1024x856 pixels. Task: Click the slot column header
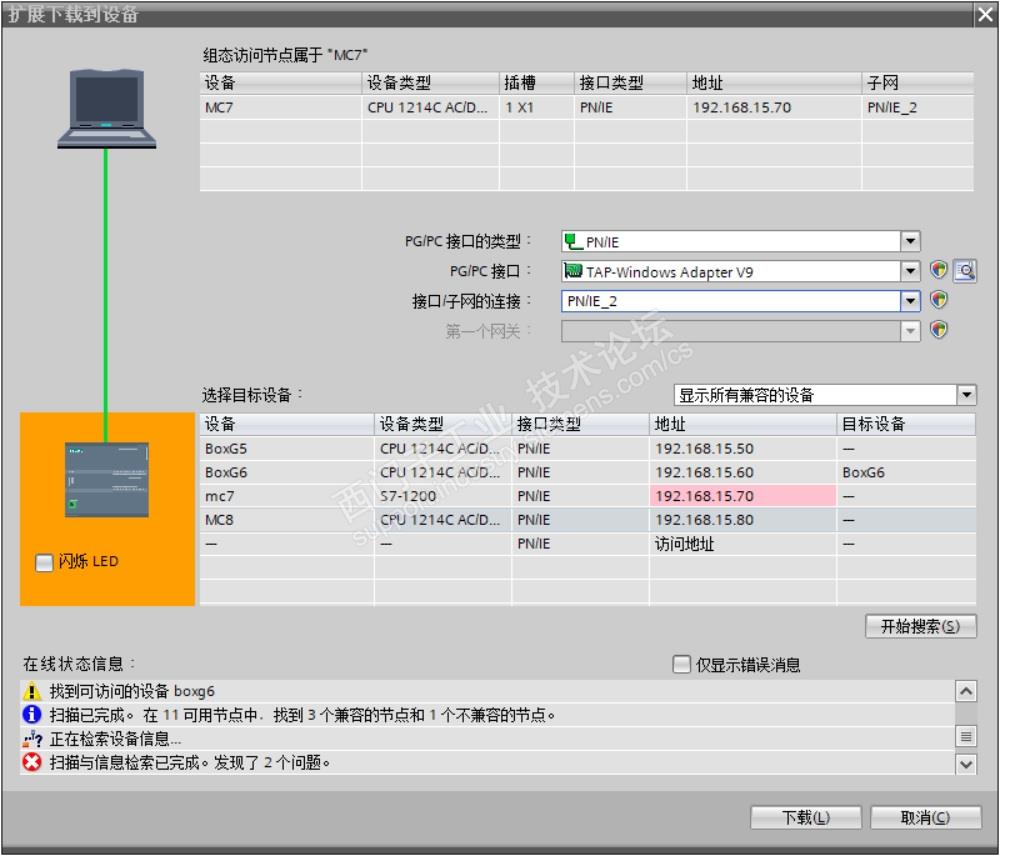tap(537, 83)
